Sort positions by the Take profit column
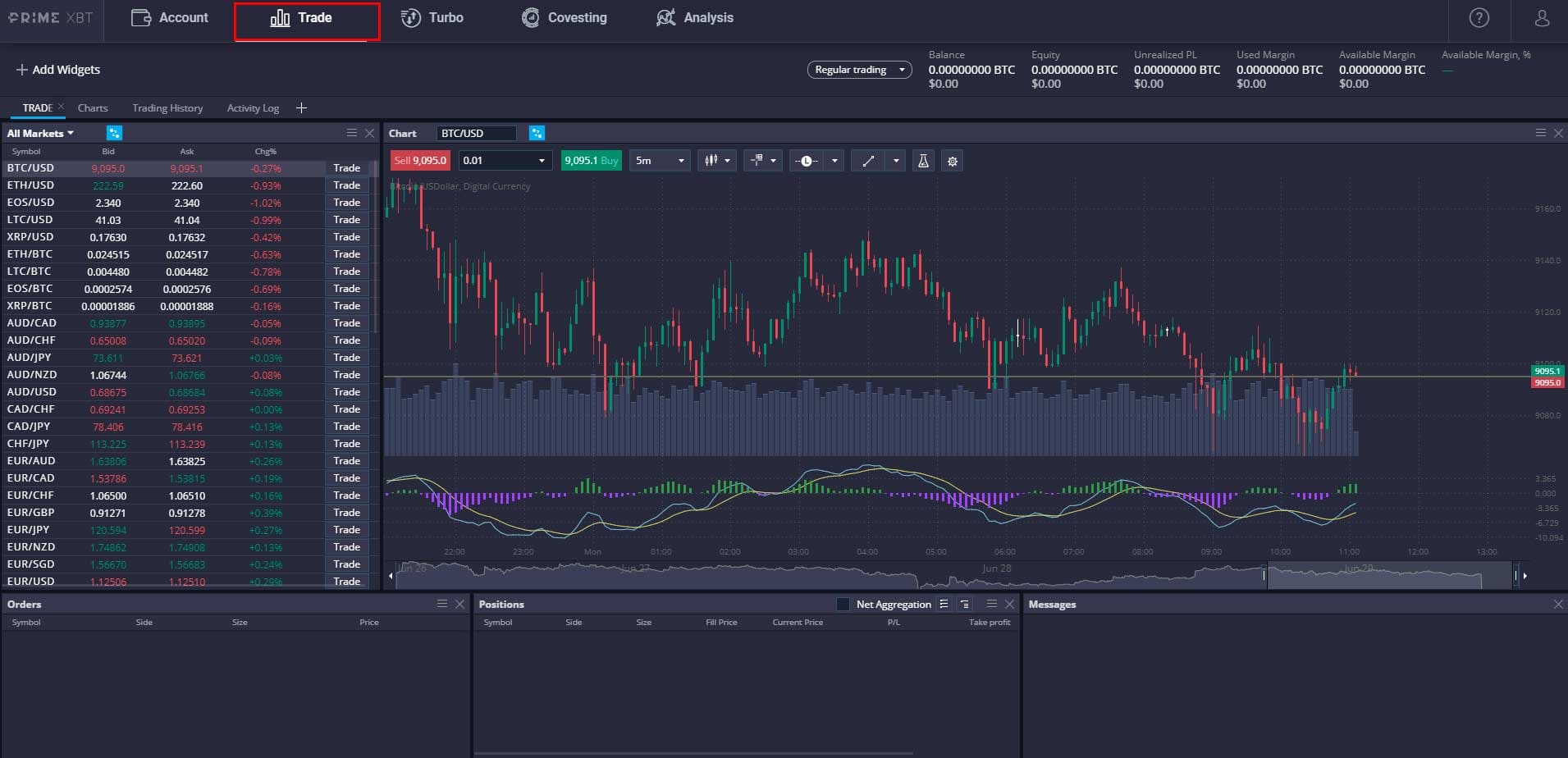Screen dimensions: 1568x758 point(990,623)
